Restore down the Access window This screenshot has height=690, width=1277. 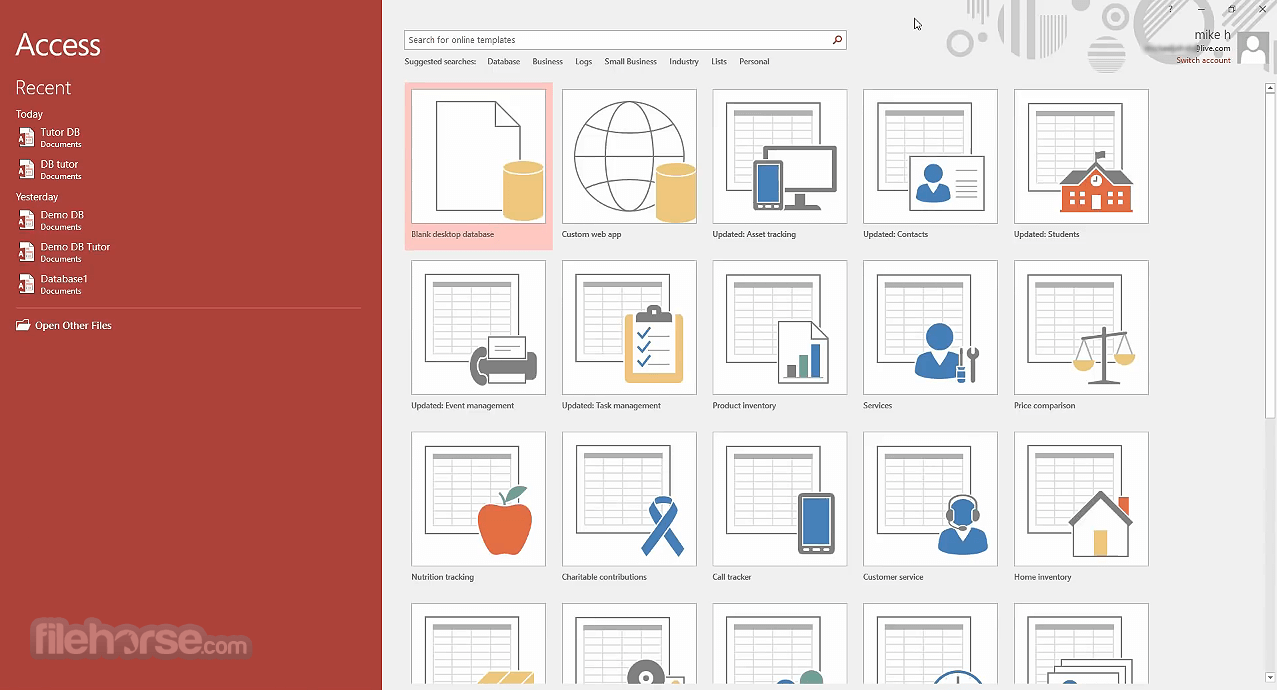pos(1232,9)
